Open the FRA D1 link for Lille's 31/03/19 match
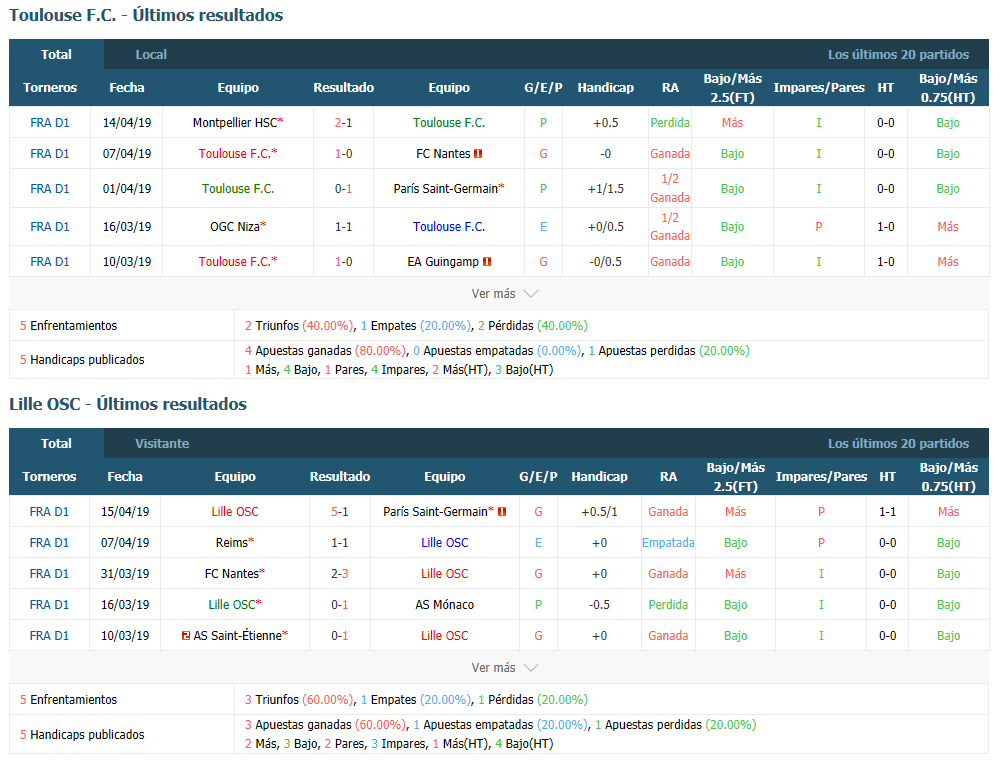Screen dimensions: 1002x761 (x=49, y=574)
